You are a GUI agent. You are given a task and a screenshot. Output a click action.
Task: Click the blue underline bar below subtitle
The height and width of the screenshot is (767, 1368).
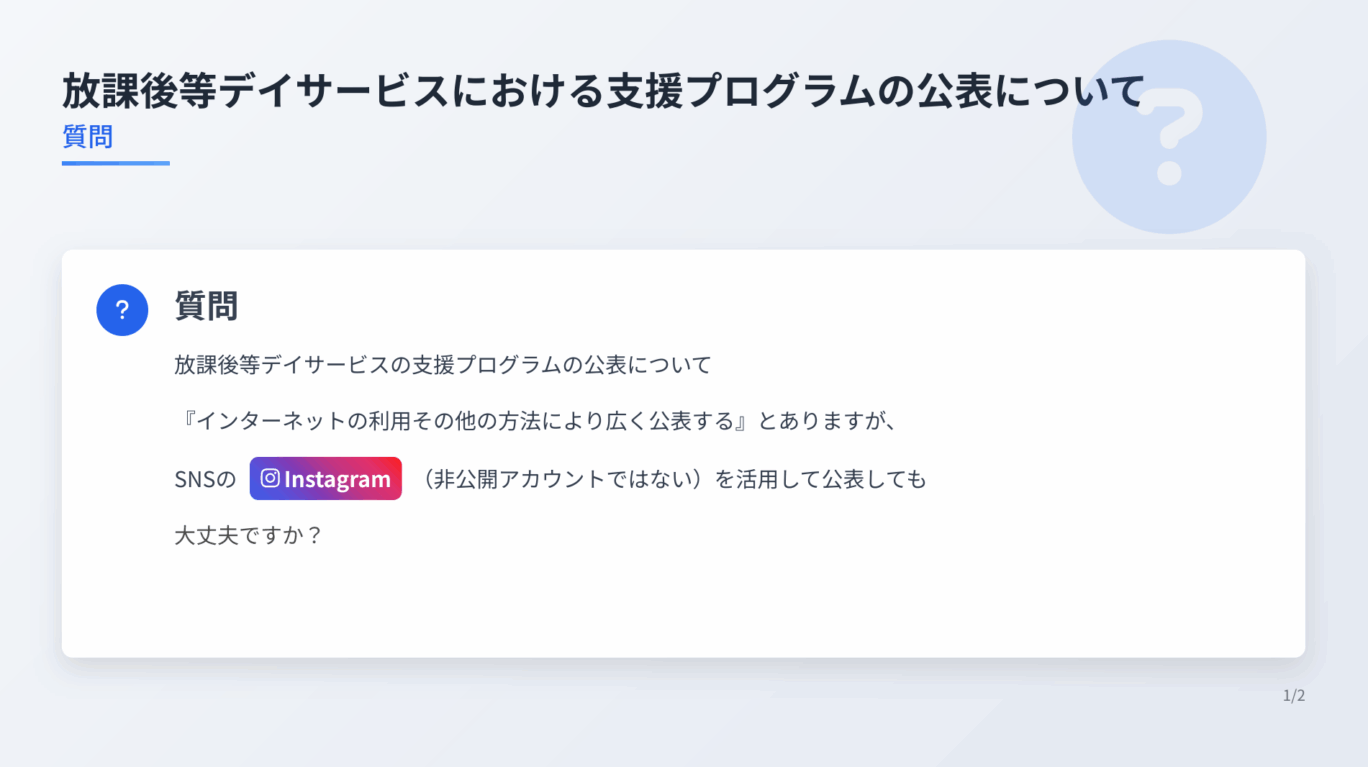[115, 163]
